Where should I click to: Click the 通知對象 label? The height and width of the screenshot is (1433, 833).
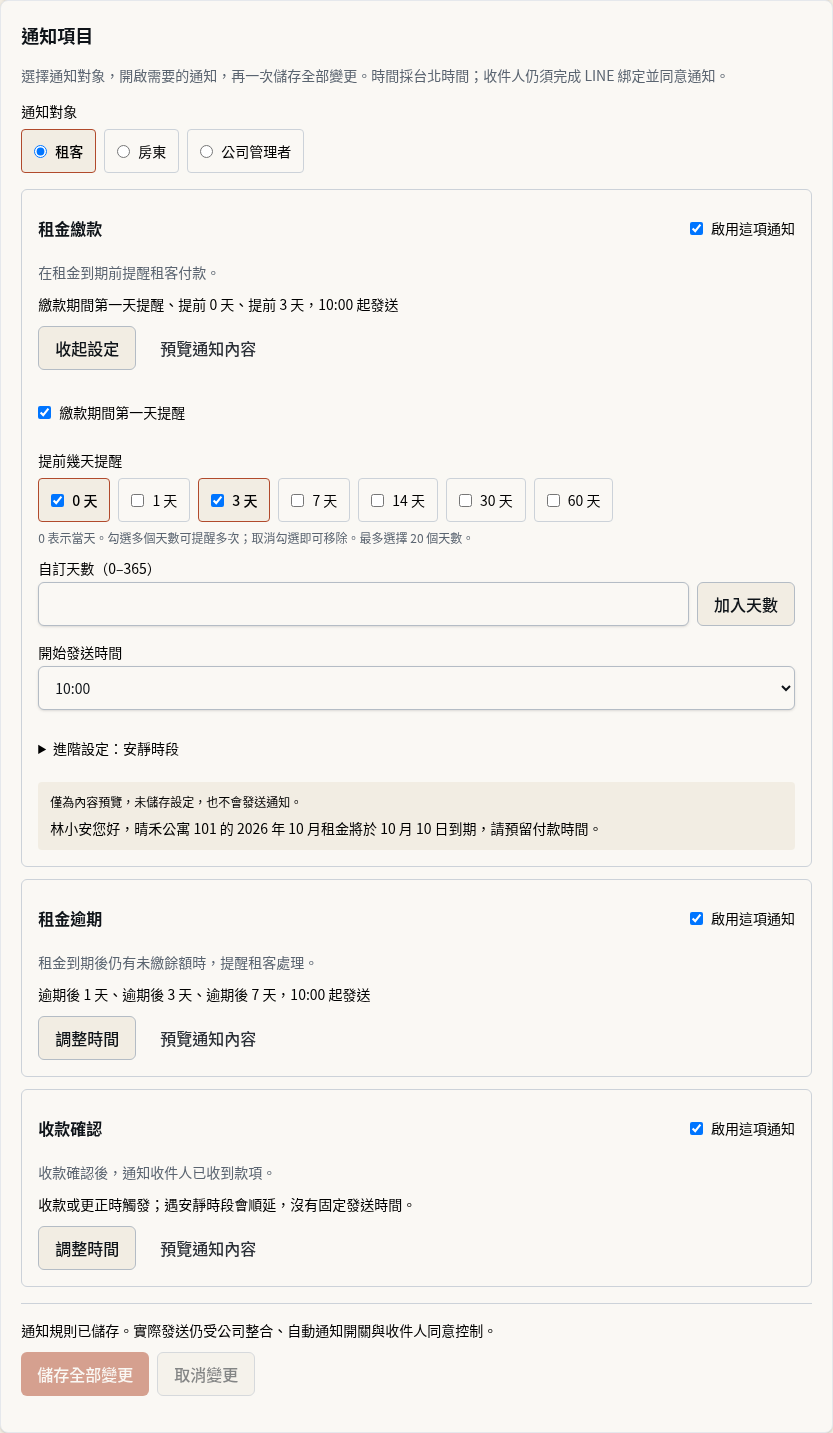pos(49,112)
